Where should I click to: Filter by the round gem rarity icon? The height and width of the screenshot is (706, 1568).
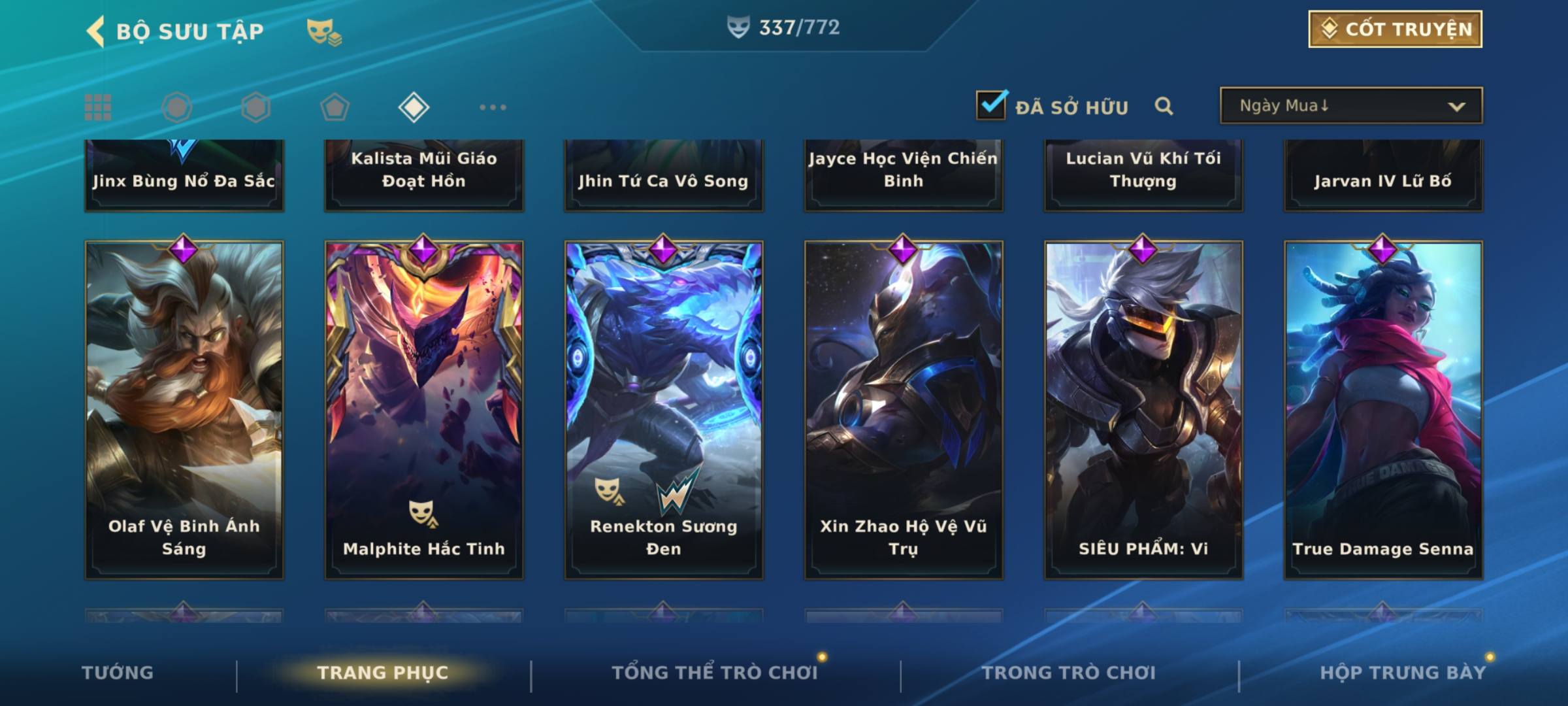177,107
